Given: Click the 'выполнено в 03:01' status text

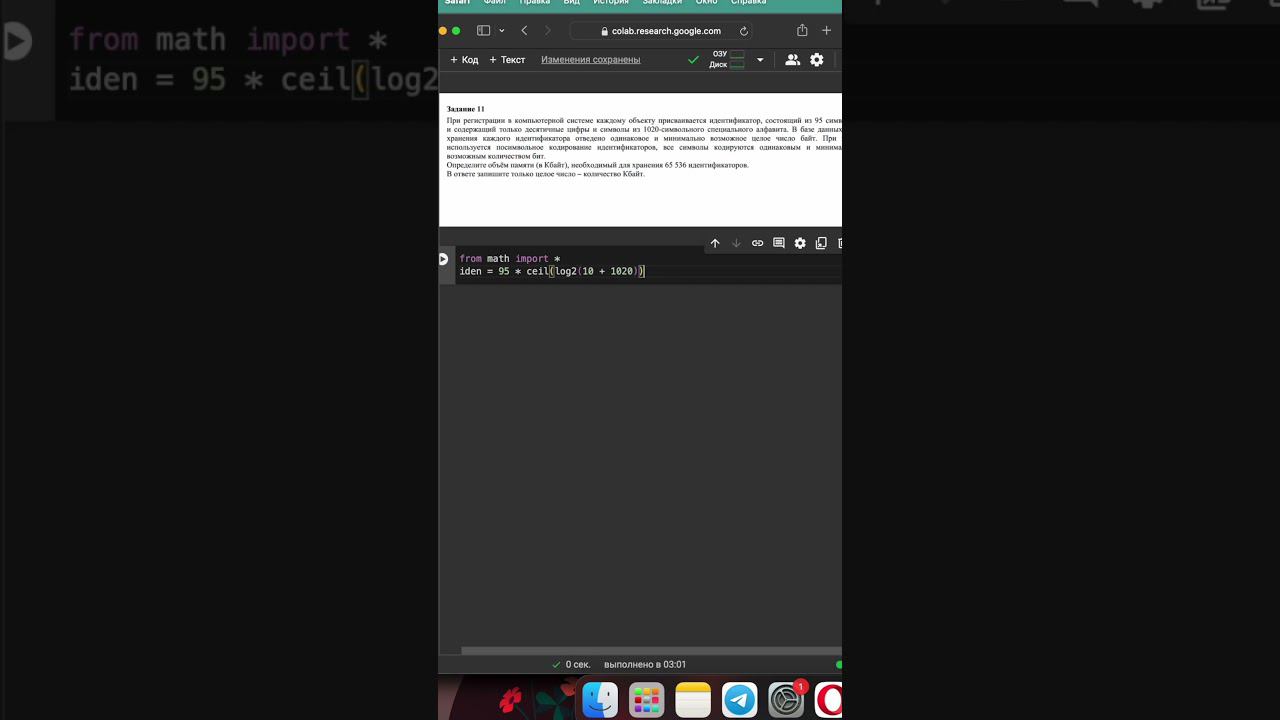Looking at the screenshot, I should pyautogui.click(x=645, y=664).
